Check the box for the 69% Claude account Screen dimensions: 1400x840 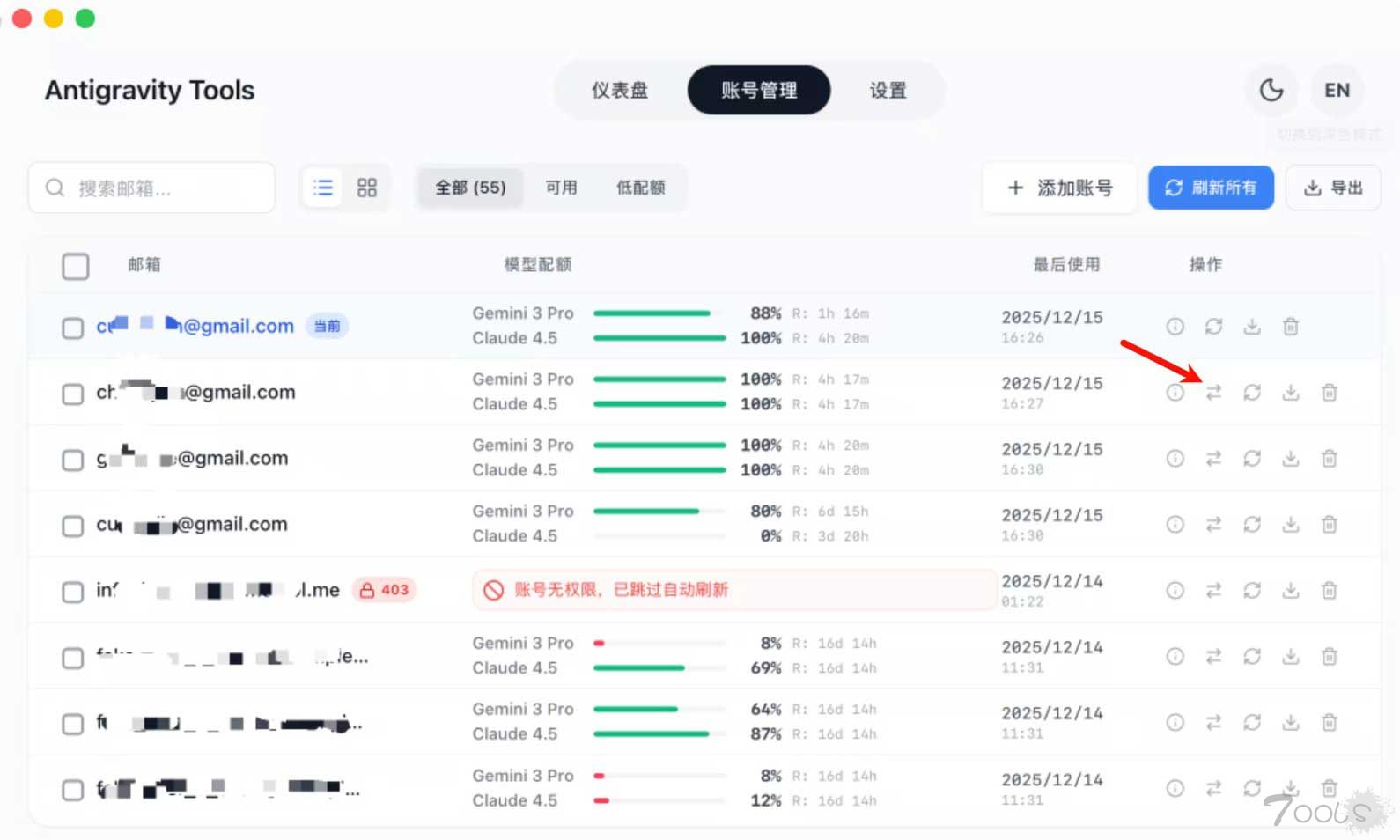pyautogui.click(x=73, y=658)
